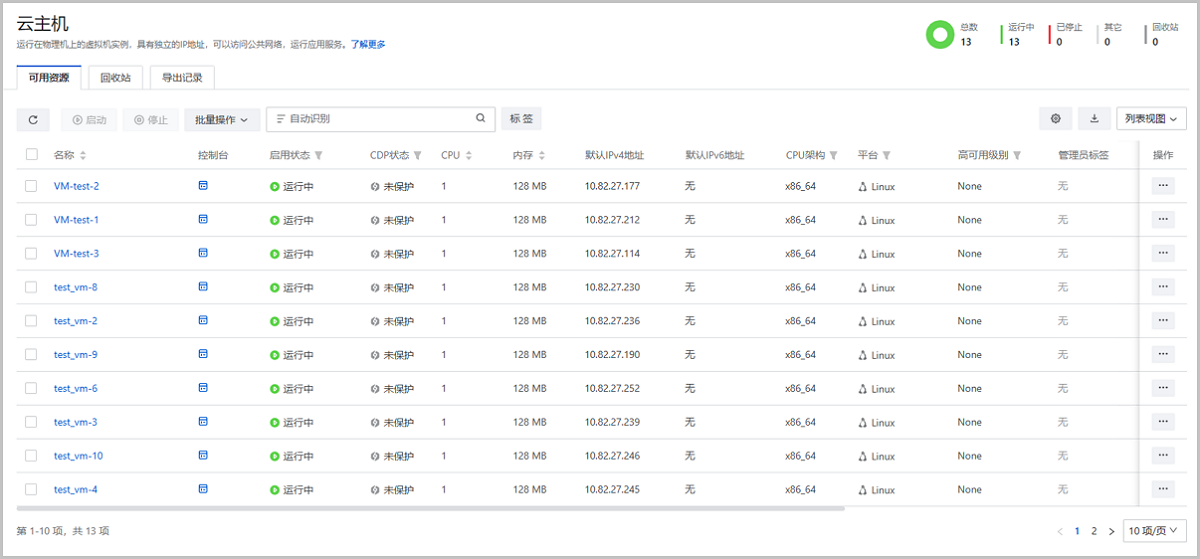This screenshot has width=1200, height=559.
Task: Click the search magnifier icon
Action: point(481,119)
